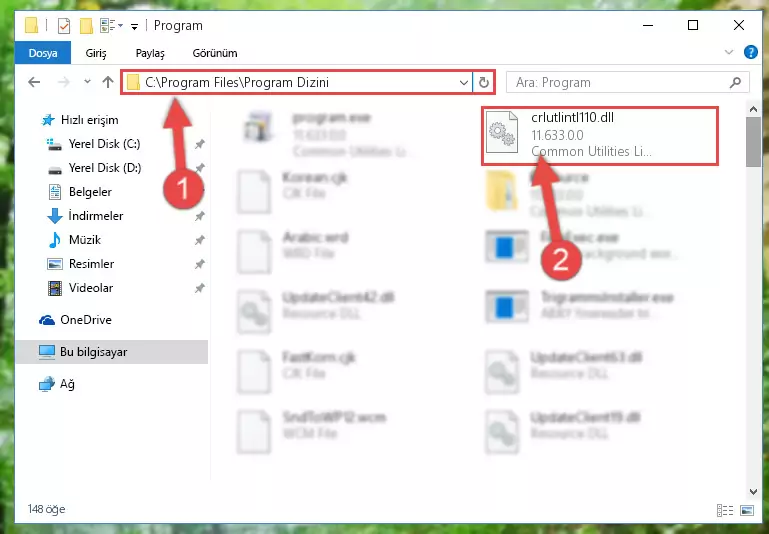The image size is (769, 534).
Task: Select the program.exe file
Action: pos(329,134)
